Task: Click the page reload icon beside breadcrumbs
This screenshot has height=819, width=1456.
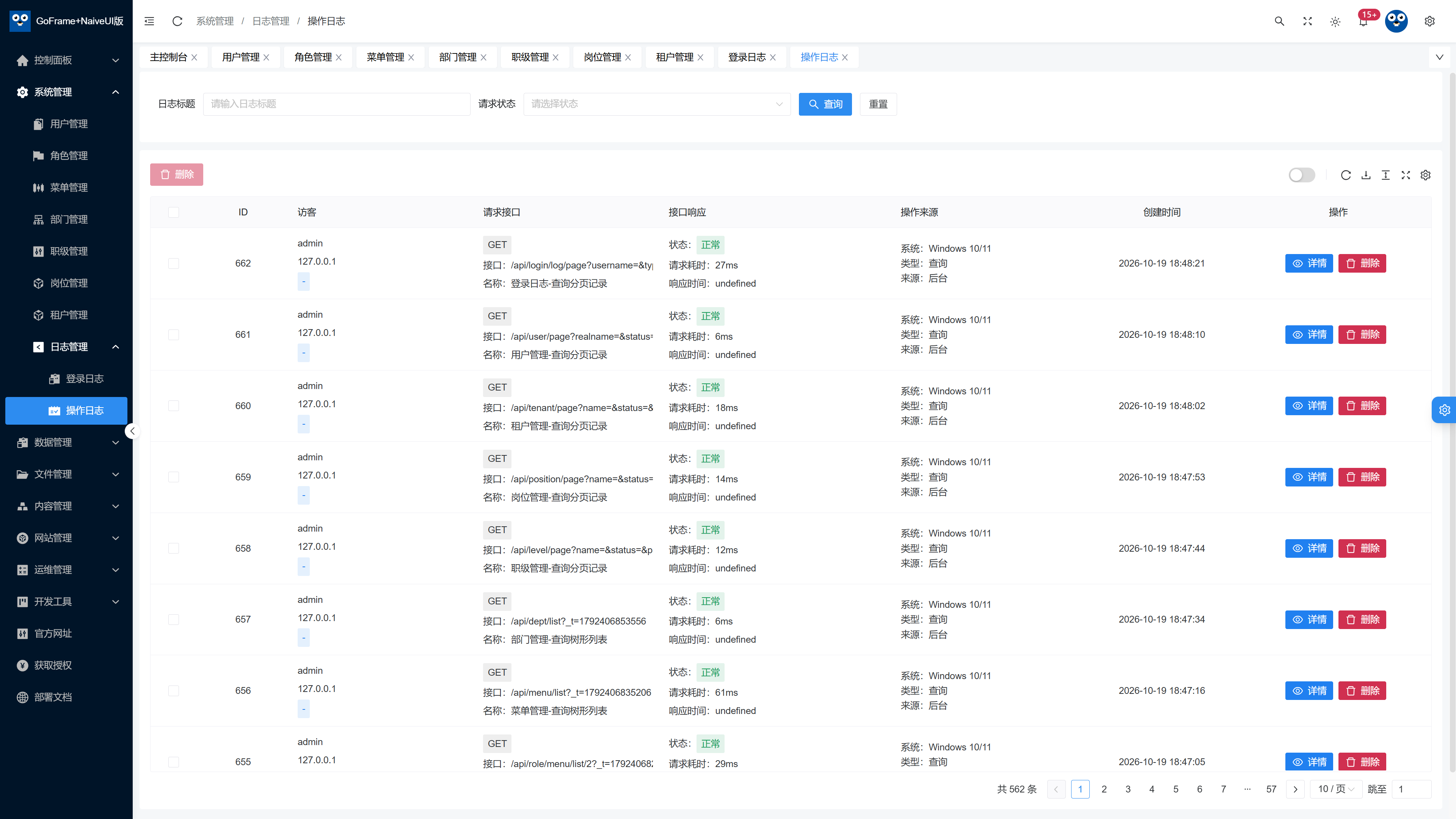Action: (x=177, y=21)
